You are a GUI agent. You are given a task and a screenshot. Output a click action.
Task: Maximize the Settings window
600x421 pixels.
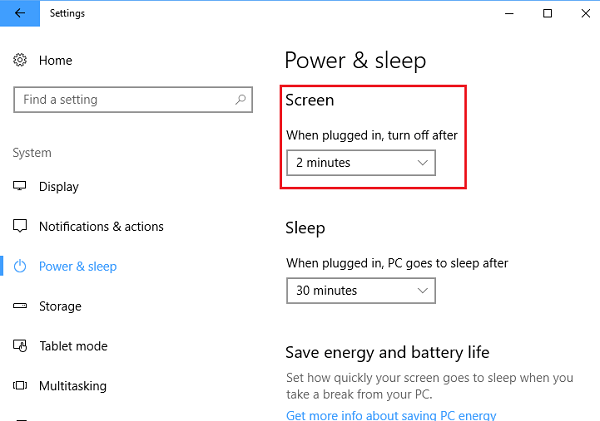[x=547, y=14]
